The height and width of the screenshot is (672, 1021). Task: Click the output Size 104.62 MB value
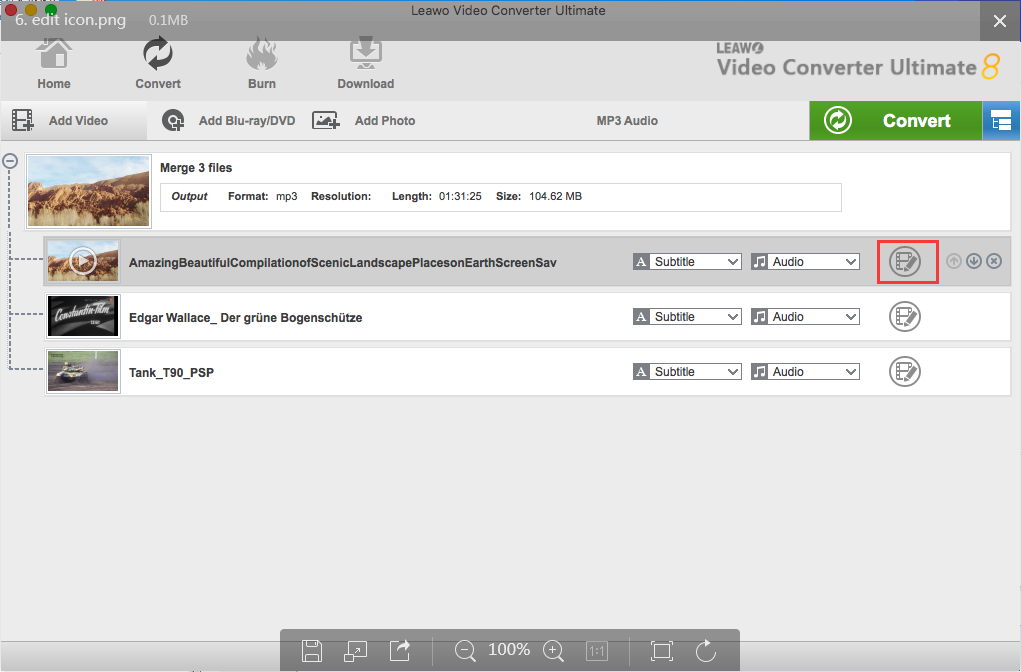pyautogui.click(x=555, y=196)
